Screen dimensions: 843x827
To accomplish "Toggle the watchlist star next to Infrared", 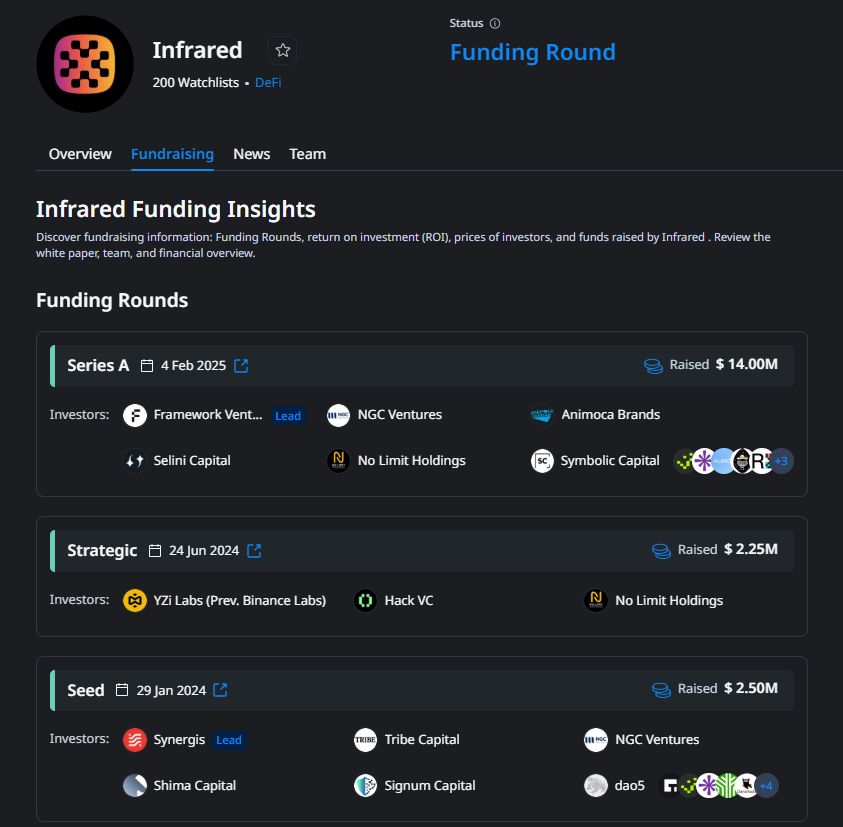I will click(282, 50).
